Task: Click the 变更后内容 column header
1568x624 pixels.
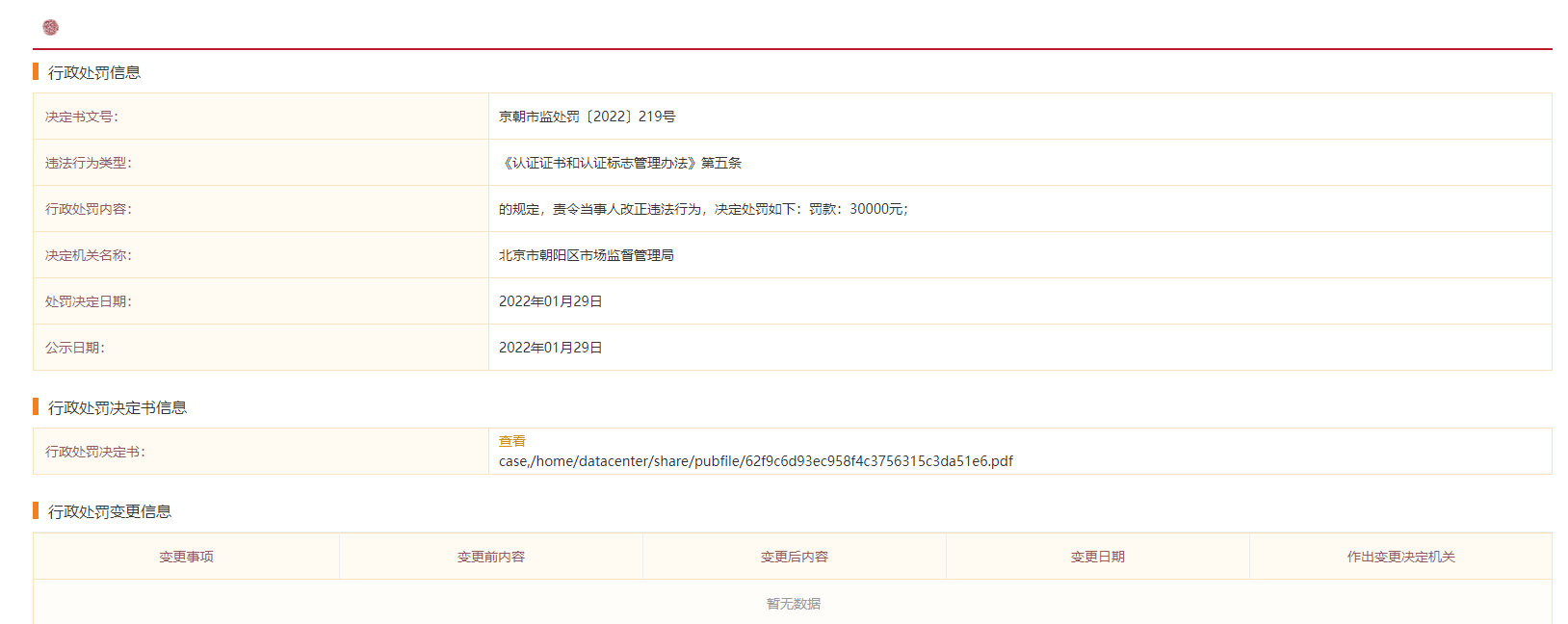Action: (x=795, y=557)
